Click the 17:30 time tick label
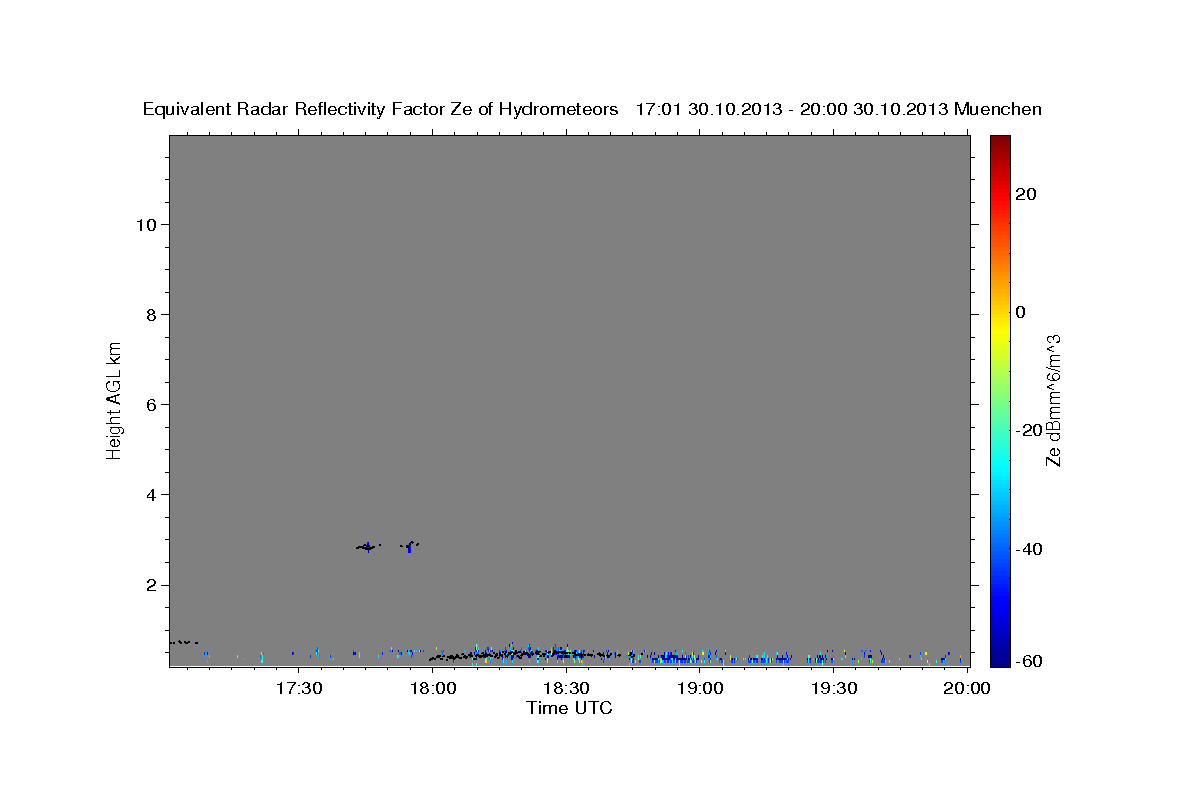1200x800 pixels. [299, 689]
